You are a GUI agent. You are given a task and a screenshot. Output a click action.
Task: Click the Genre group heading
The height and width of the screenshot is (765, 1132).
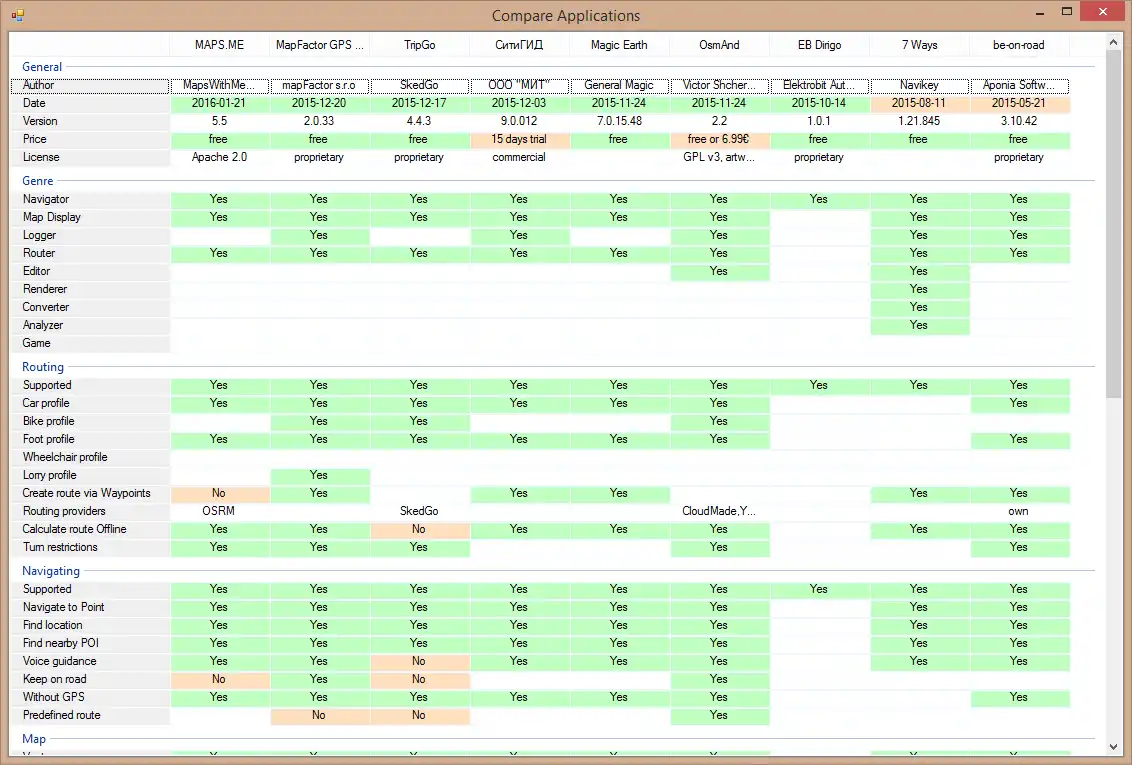tap(38, 180)
